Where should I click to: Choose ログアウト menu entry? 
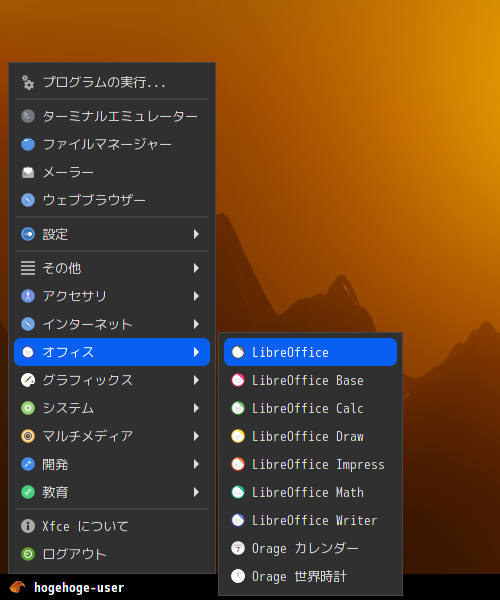tap(112, 554)
